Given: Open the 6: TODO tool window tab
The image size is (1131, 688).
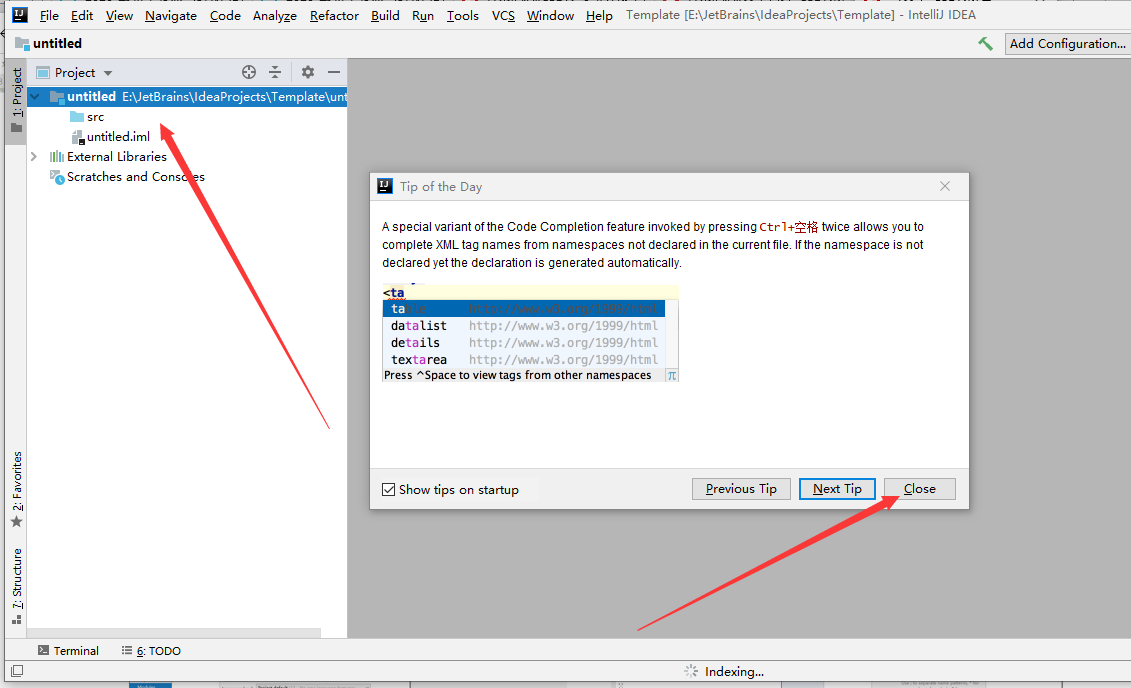Looking at the screenshot, I should [x=151, y=650].
